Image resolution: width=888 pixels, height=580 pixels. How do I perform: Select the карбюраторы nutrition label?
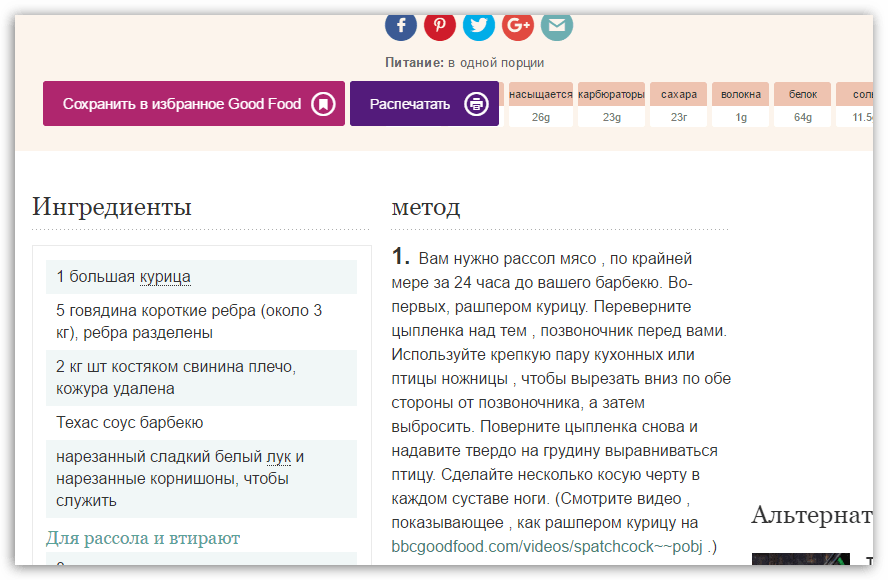point(611,95)
